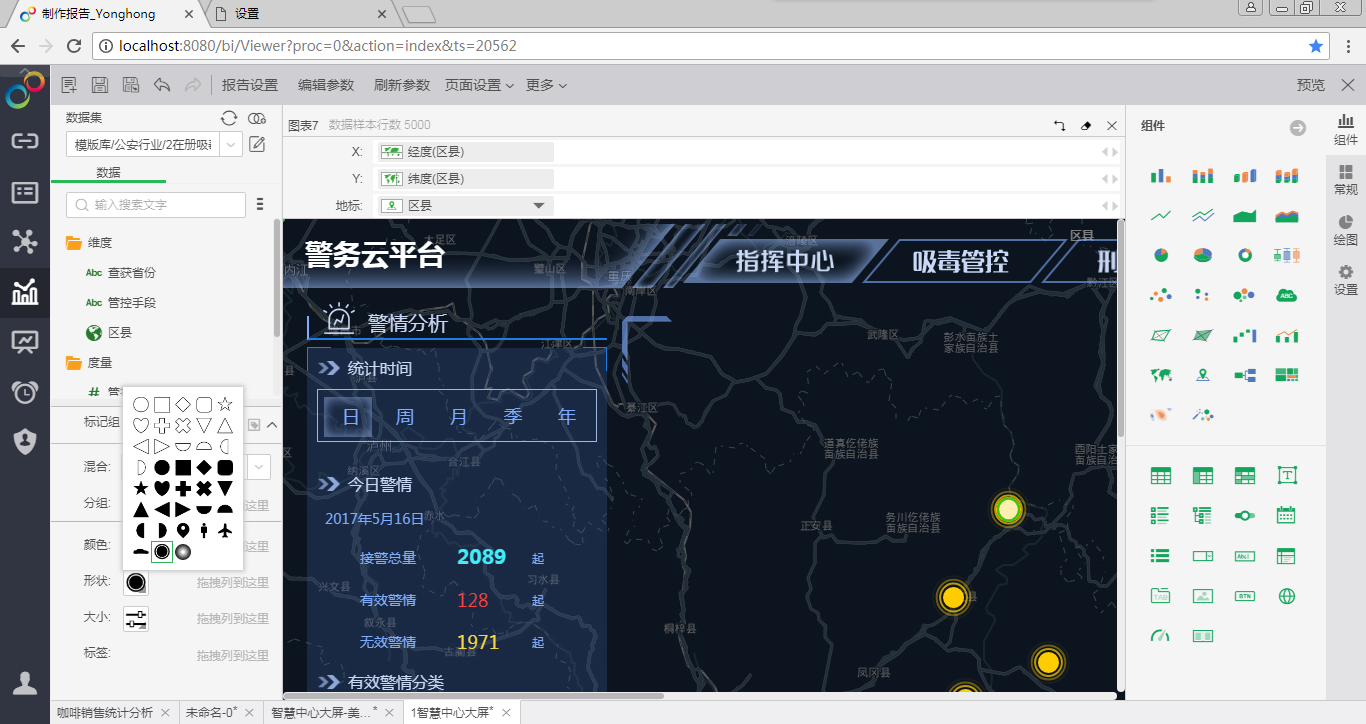This screenshot has width=1366, height=724.
Task: Open the 绘图 side tab
Action: 1345,230
